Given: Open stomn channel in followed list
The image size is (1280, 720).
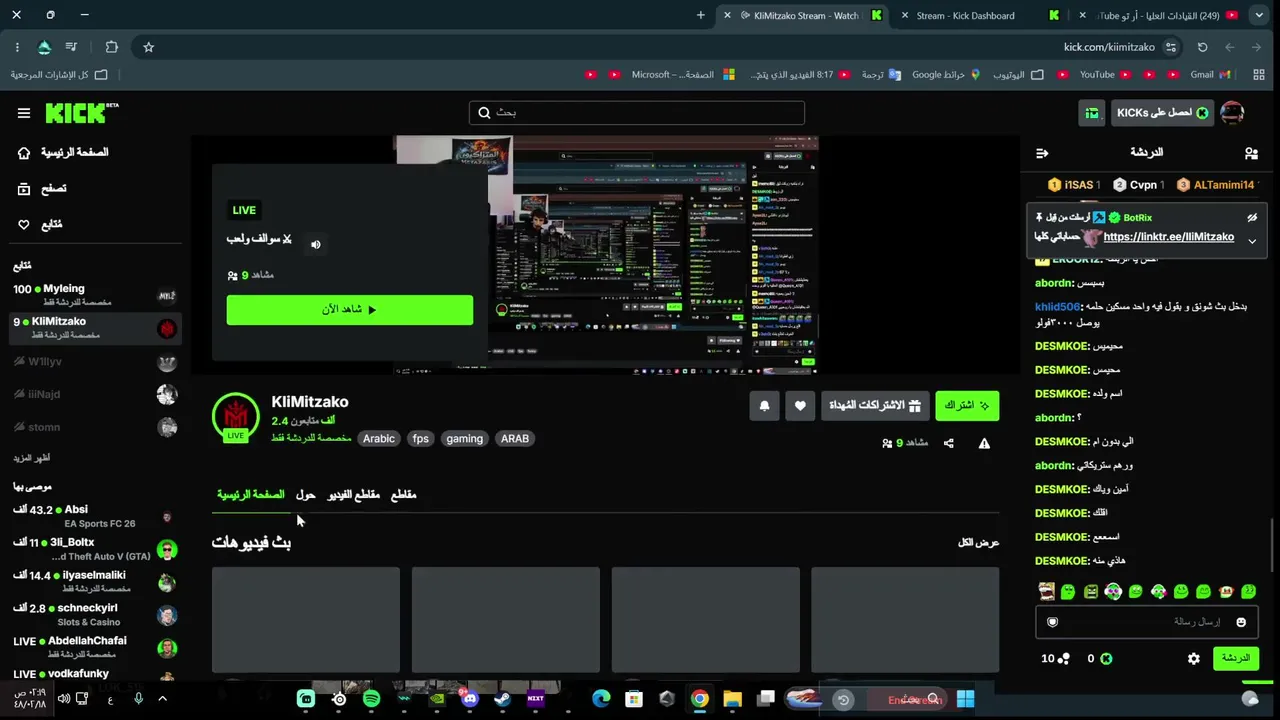Looking at the screenshot, I should coord(95,427).
